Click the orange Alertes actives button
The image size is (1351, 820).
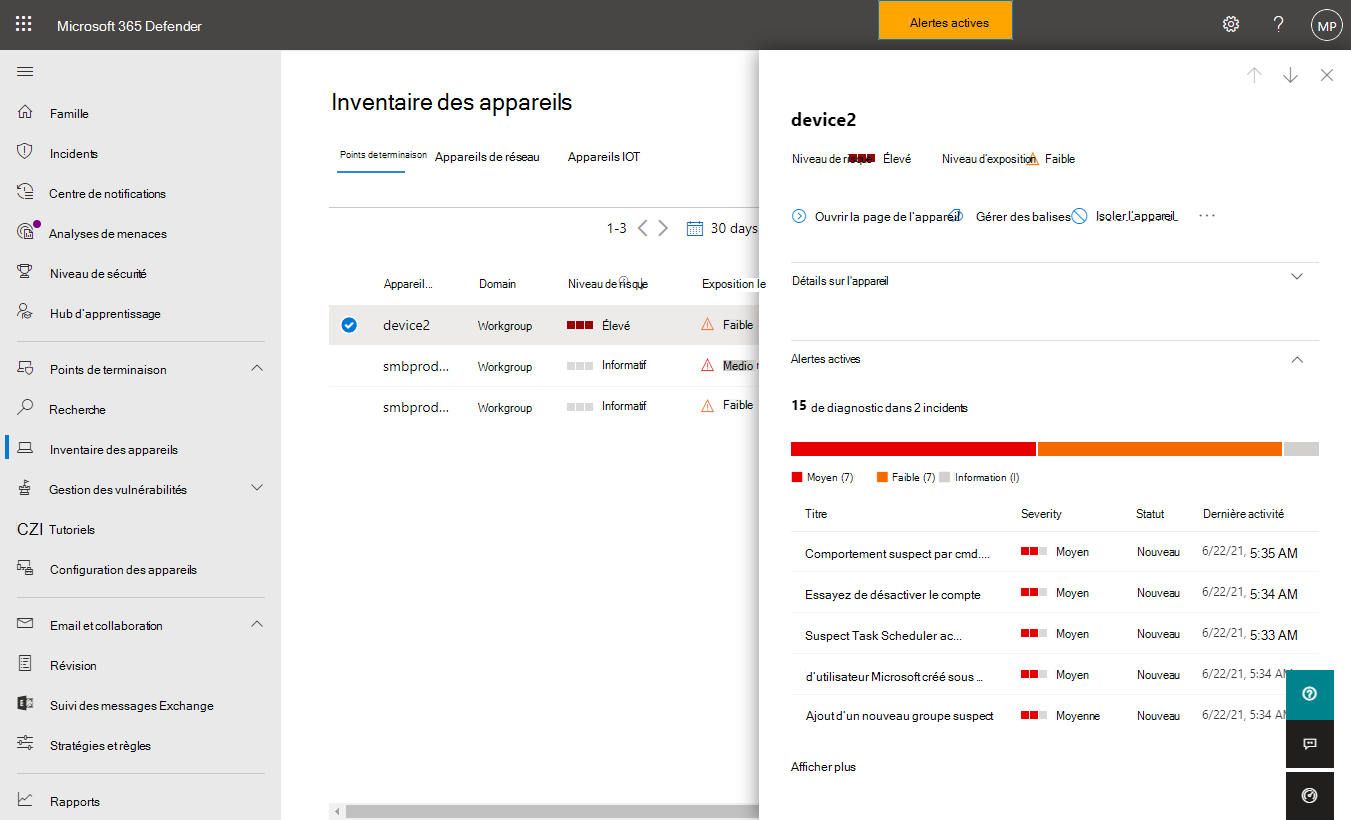(946, 22)
